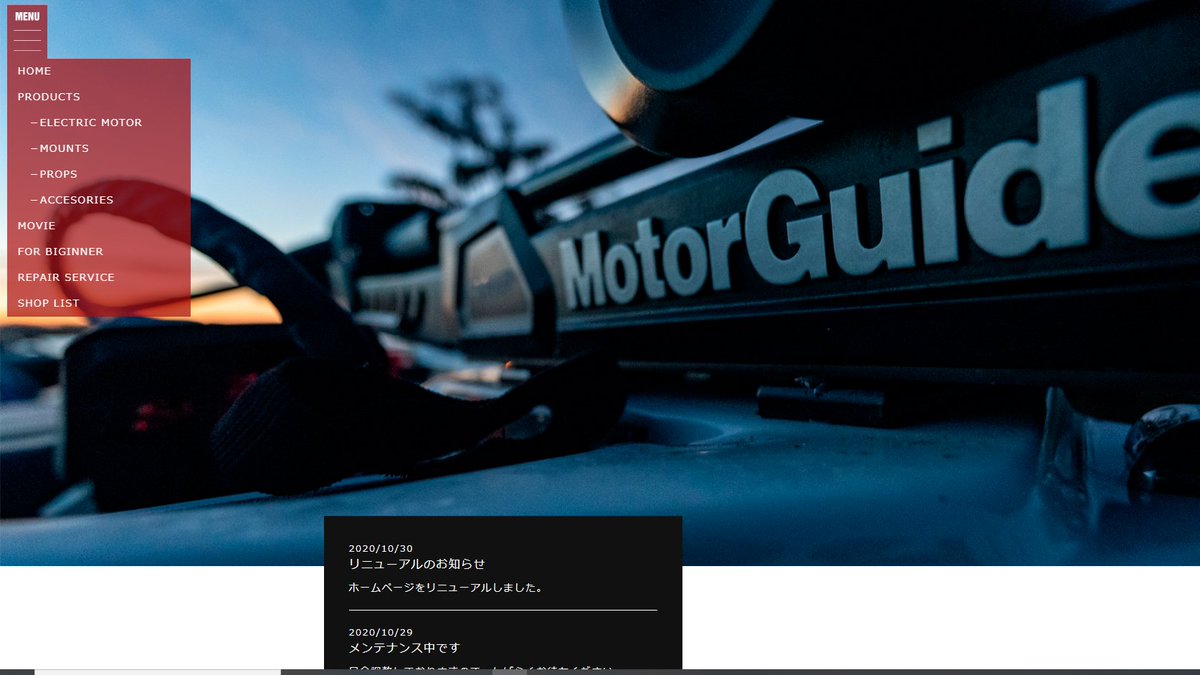This screenshot has height=675, width=1200.
Task: Select the 2020/10/30 news date
Action: click(381, 548)
